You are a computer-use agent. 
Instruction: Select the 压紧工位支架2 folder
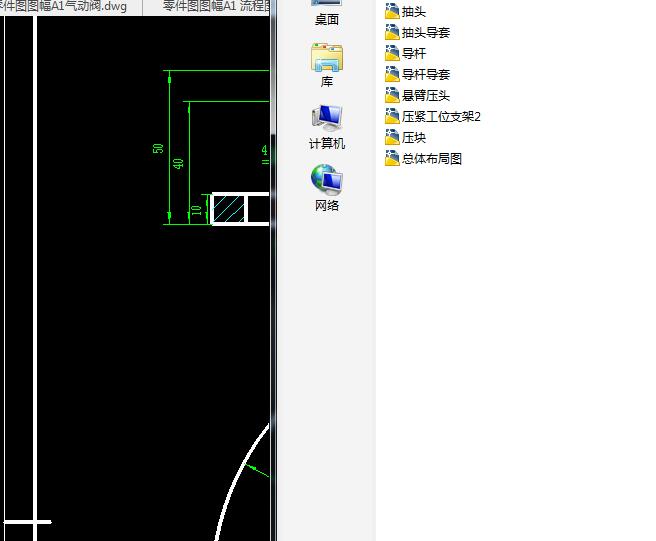coord(433,116)
